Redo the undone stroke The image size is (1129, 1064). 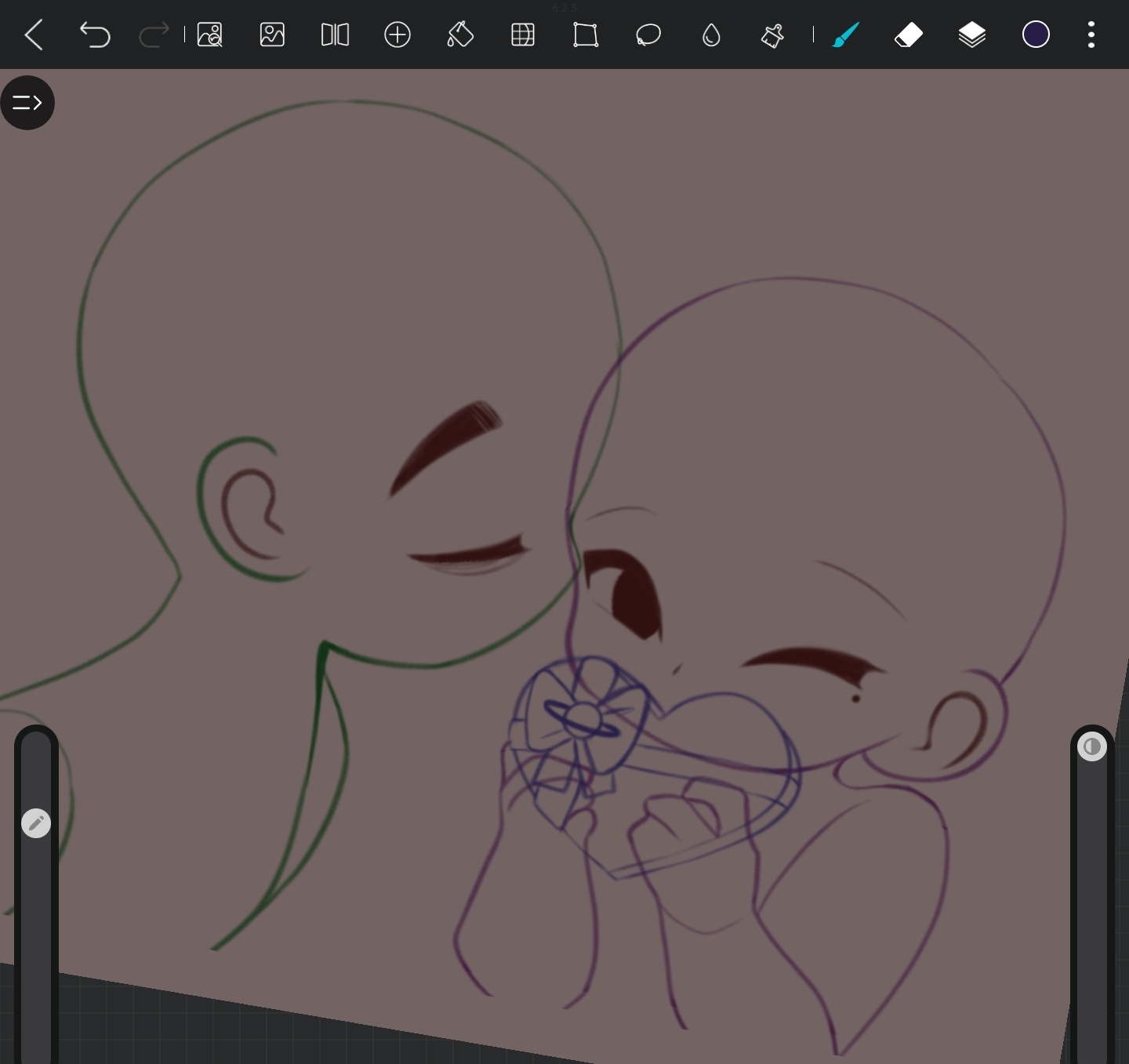(154, 35)
